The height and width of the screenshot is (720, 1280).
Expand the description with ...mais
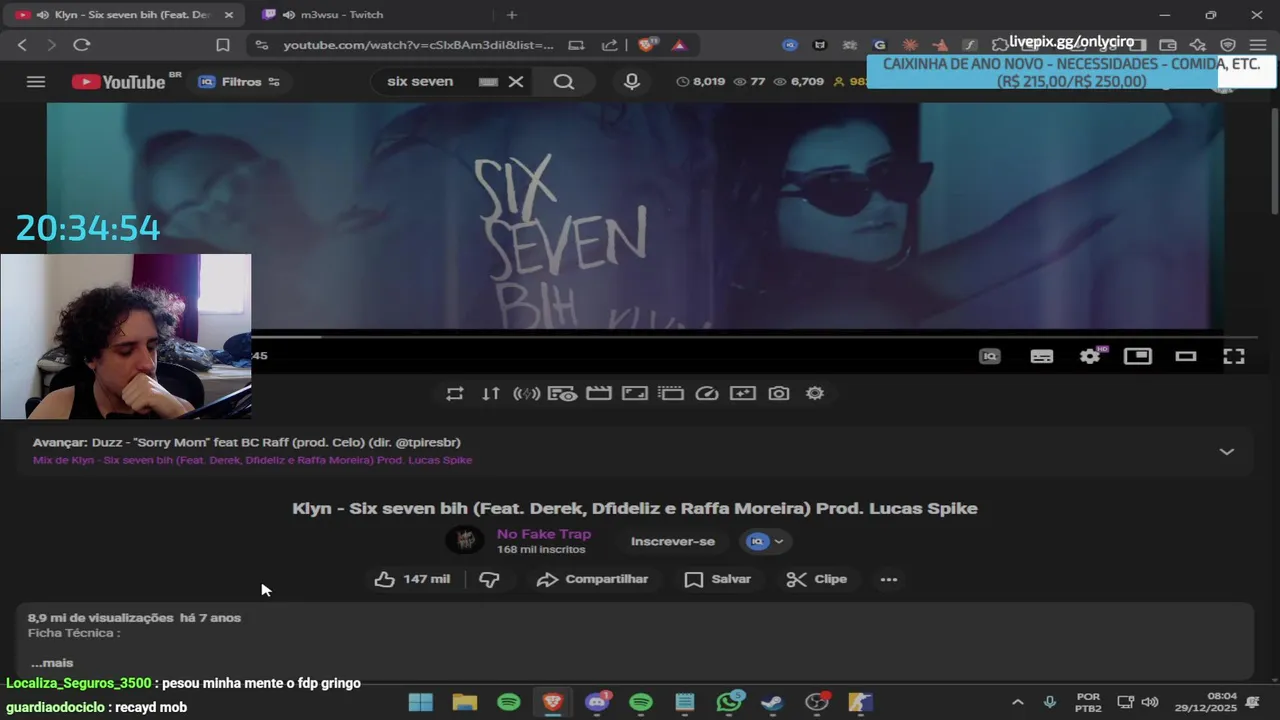(52, 663)
